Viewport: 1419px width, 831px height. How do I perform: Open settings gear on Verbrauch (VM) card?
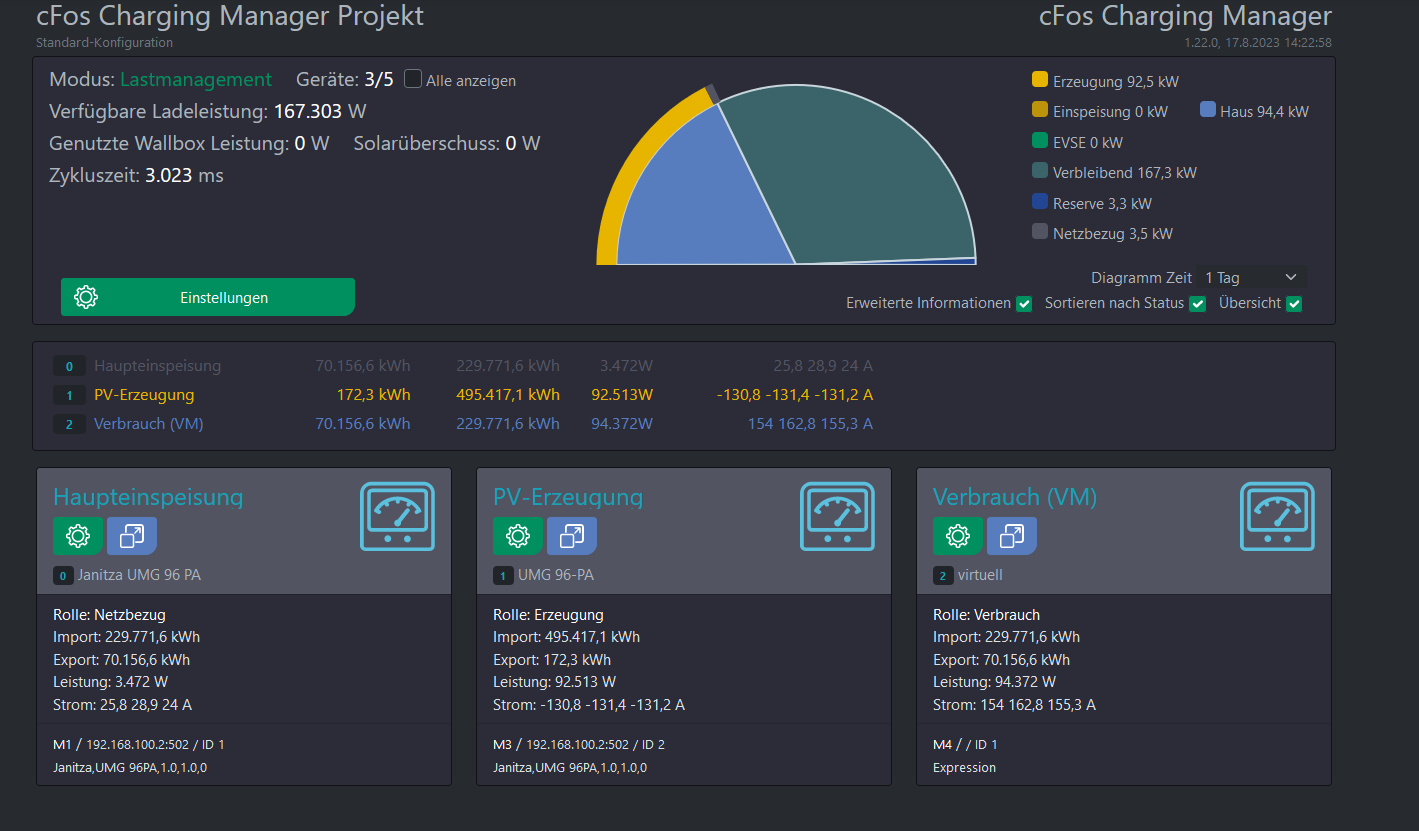point(958,536)
